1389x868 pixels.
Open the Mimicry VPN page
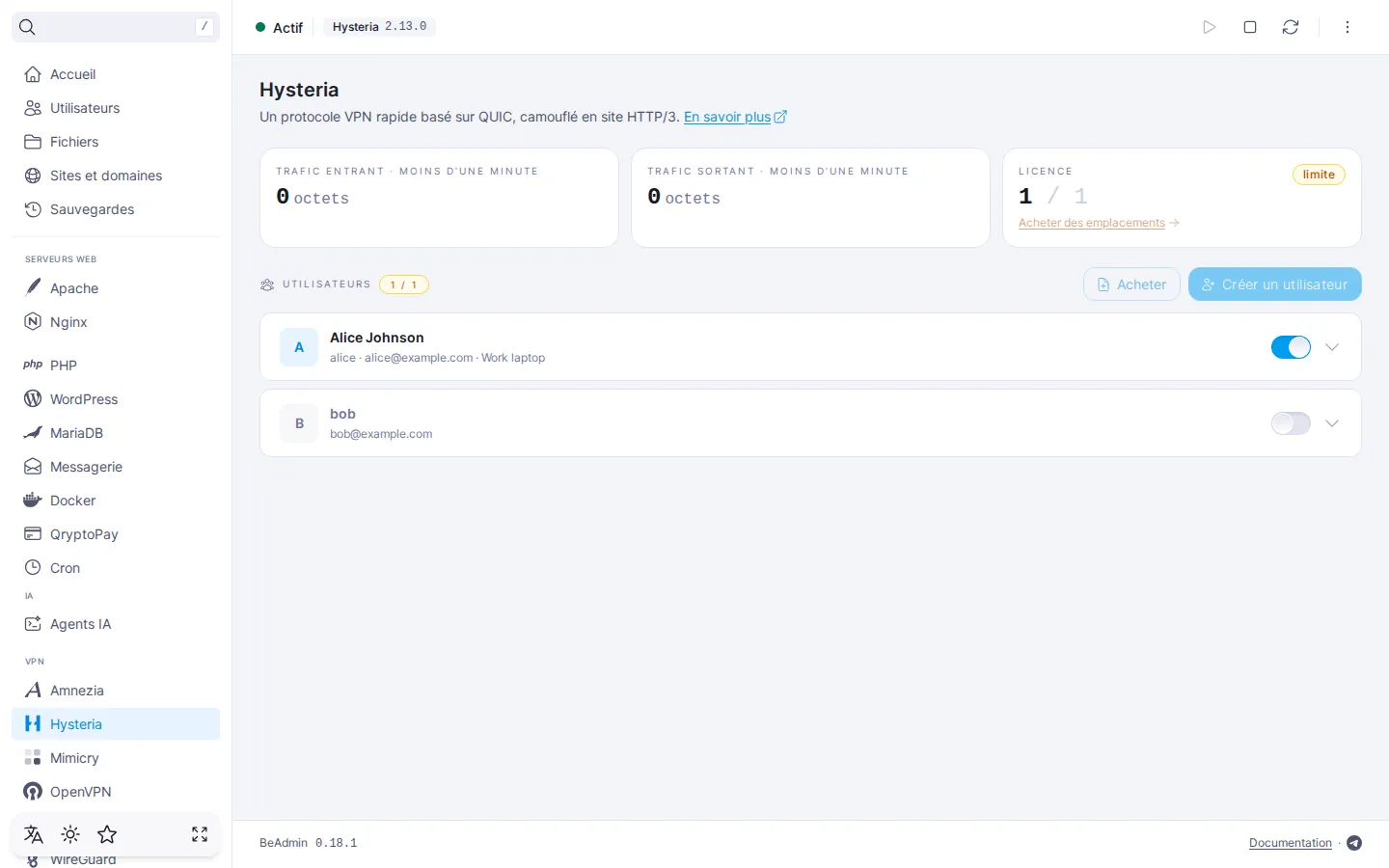coord(116,758)
